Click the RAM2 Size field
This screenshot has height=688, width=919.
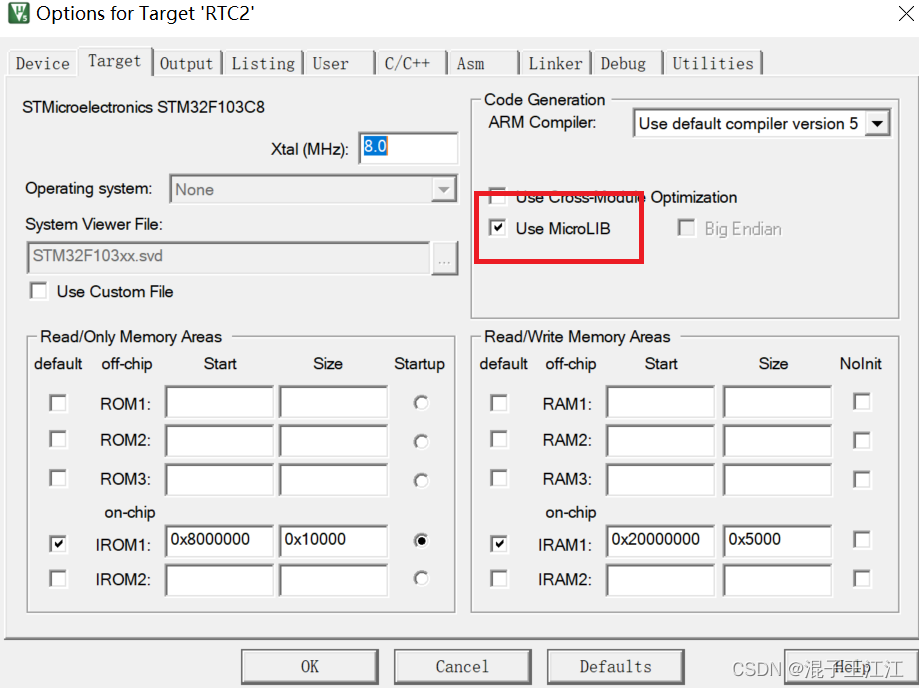tap(777, 441)
